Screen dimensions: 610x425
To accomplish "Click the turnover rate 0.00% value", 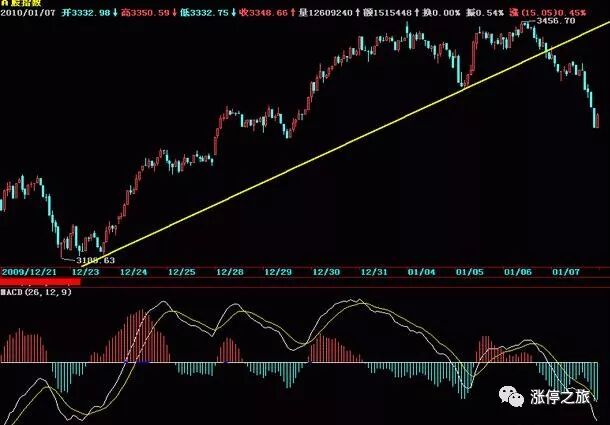I will [x=446, y=13].
